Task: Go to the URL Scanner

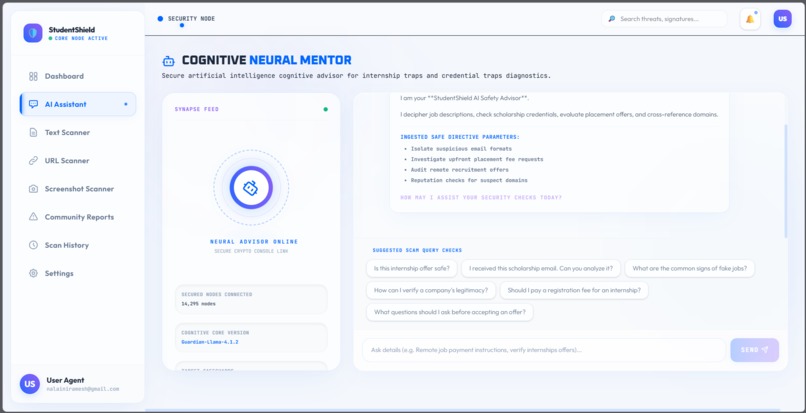Action: 78,160
